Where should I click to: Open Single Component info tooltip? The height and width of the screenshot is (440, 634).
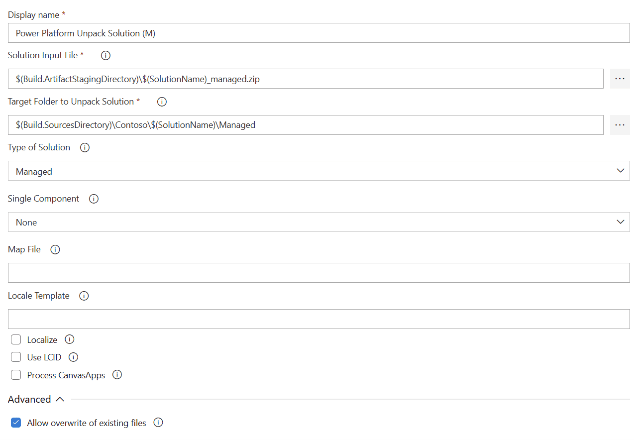94,199
